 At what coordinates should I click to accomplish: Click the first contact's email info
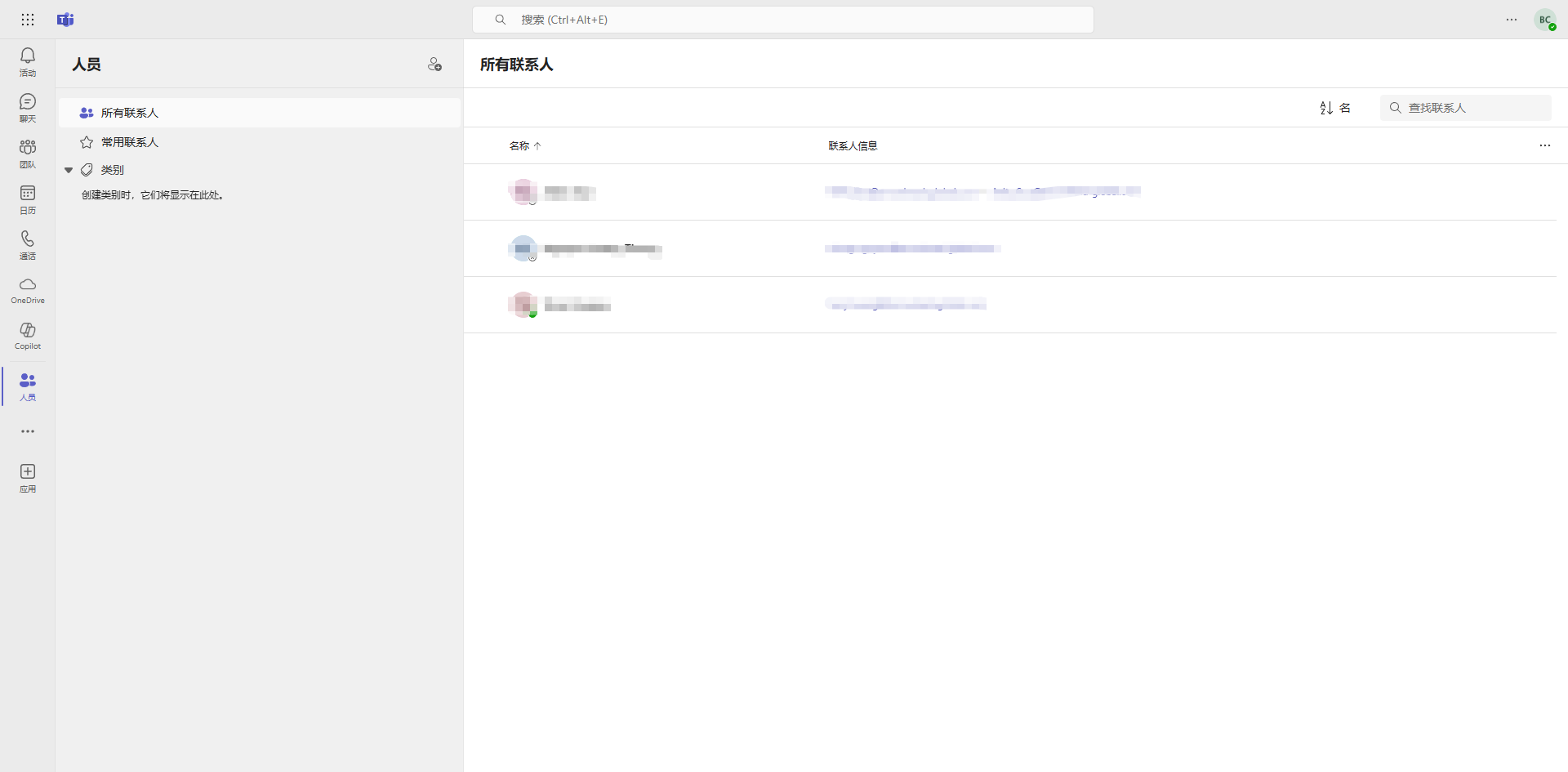(x=982, y=192)
